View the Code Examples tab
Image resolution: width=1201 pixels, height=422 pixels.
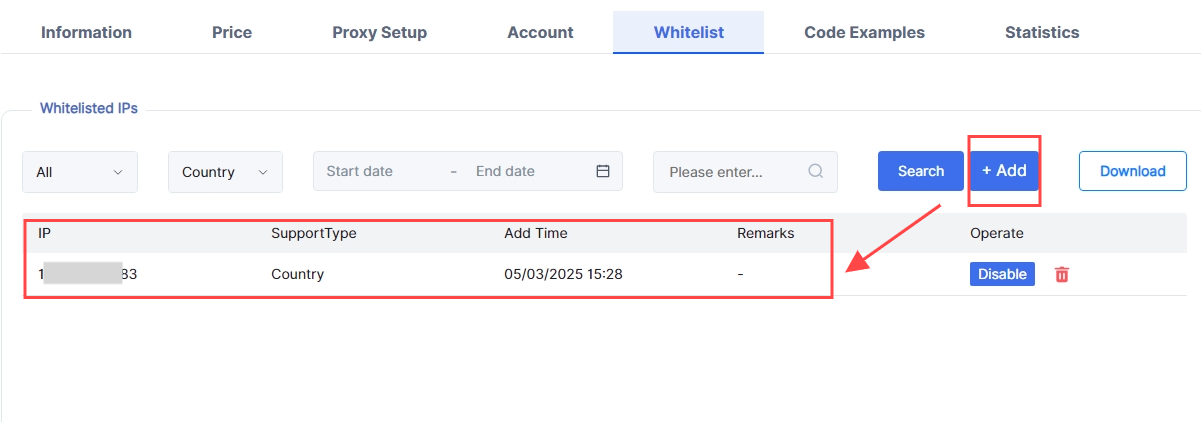pyautogui.click(x=864, y=32)
